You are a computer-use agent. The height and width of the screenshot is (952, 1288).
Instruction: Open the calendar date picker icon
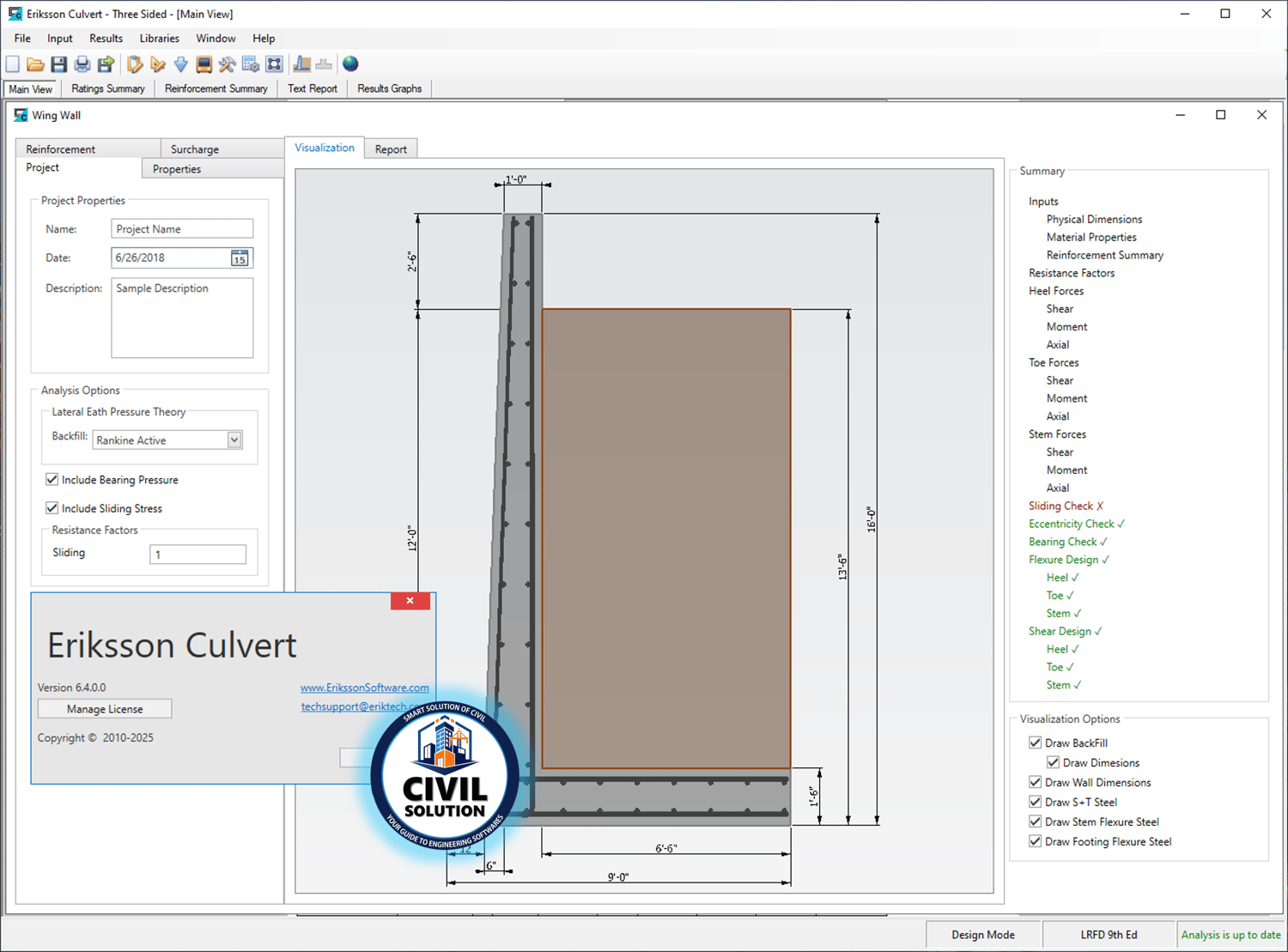[240, 258]
